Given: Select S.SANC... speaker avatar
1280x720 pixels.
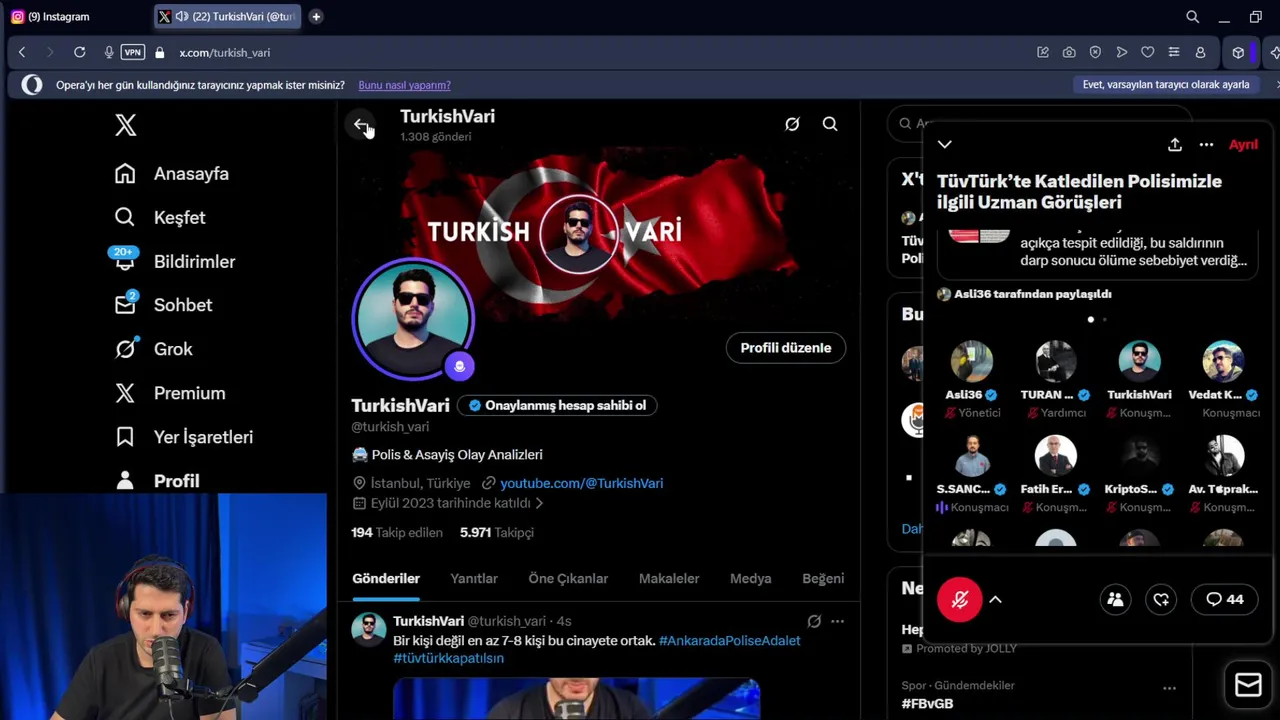Looking at the screenshot, I should [x=971, y=456].
